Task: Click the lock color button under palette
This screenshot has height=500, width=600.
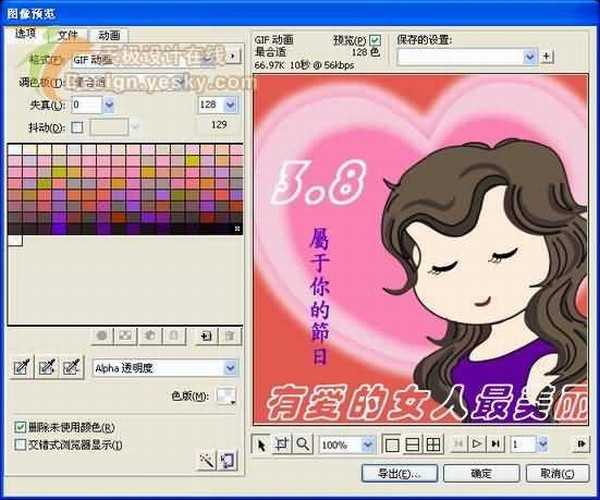Action: (x=173, y=336)
